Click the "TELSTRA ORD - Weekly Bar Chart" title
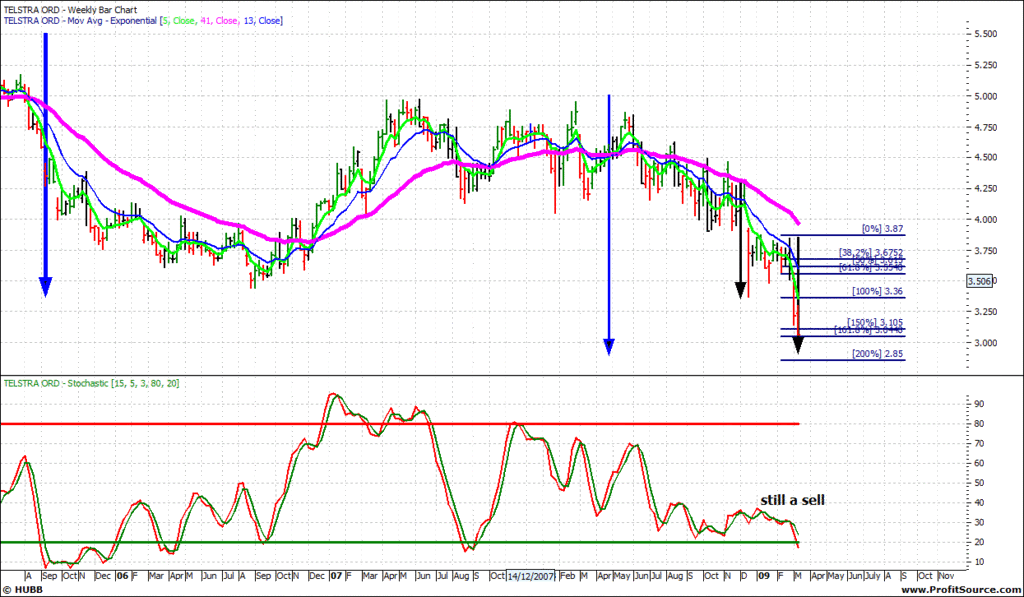This screenshot has height=597, width=1024. pyautogui.click(x=71, y=10)
